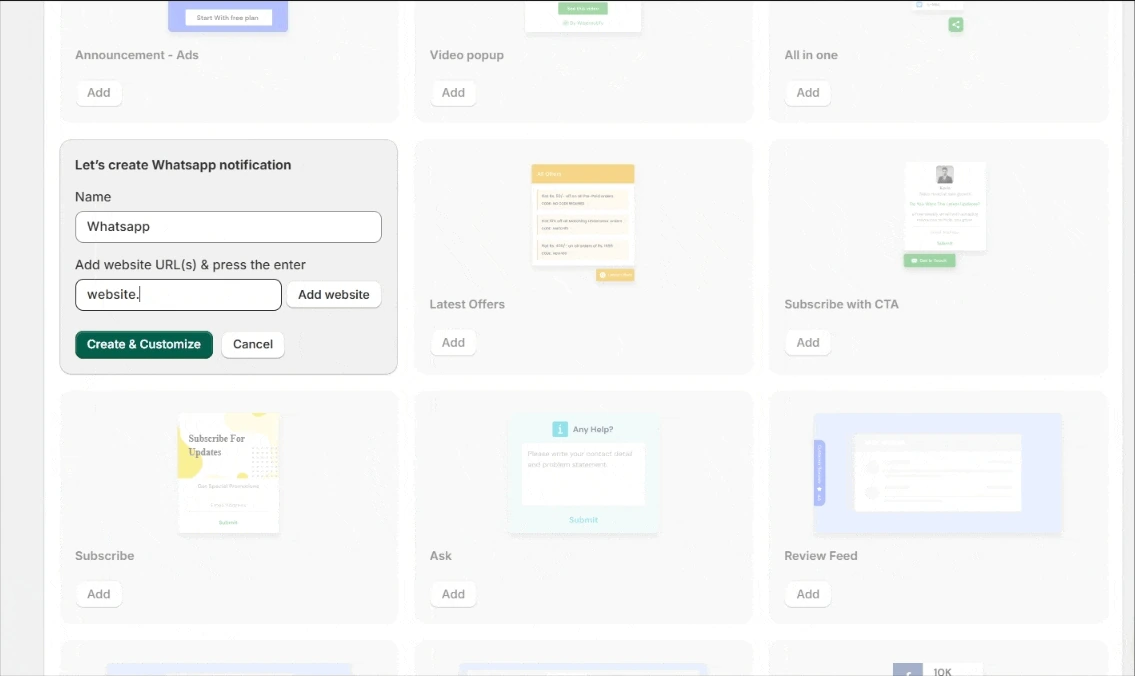The image size is (1135, 676).
Task: Add the Announcement - Ads template
Action: [x=99, y=93]
